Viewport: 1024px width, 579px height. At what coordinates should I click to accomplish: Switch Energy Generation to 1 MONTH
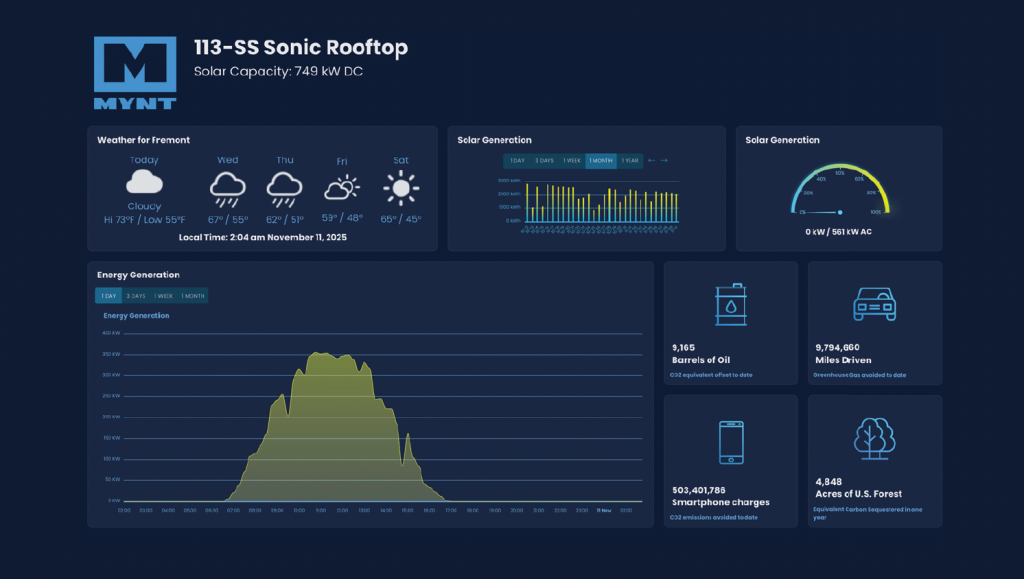[193, 296]
